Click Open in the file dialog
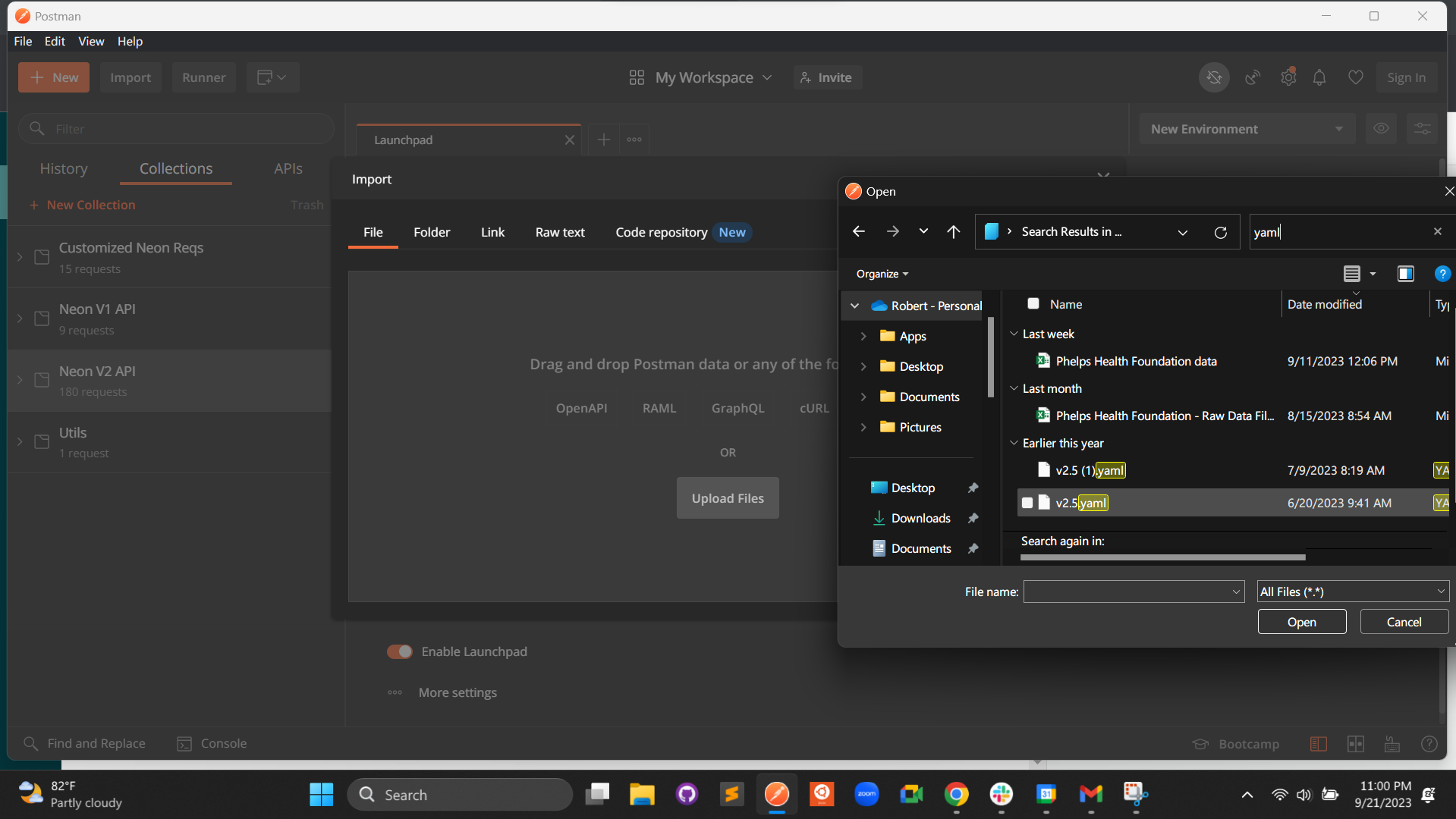Image resolution: width=1456 pixels, height=819 pixels. tap(1302, 622)
